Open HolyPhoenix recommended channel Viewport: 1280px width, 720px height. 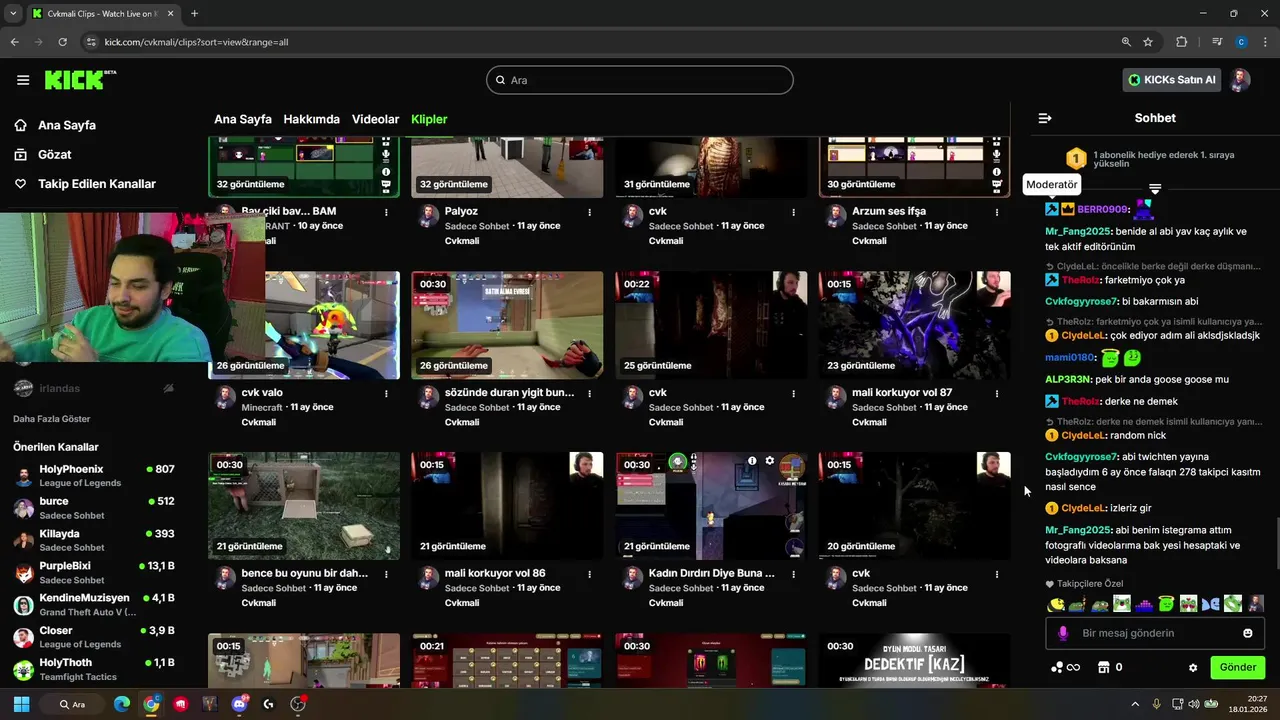(95, 475)
